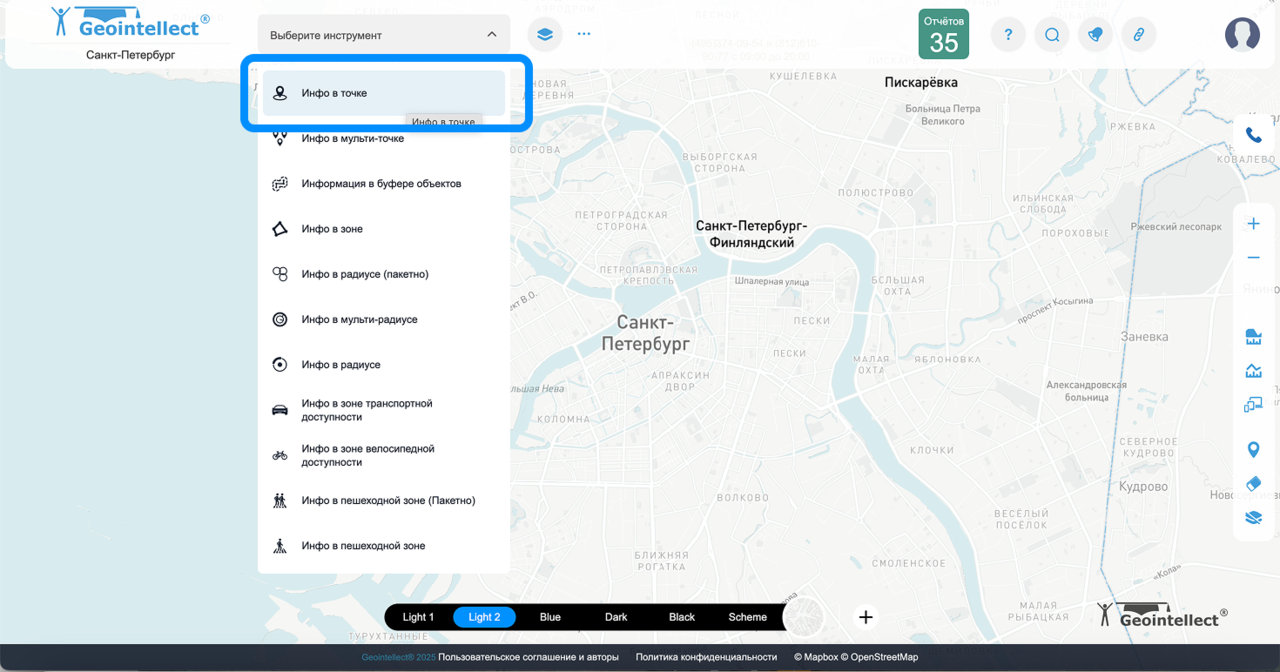Select the location pin marker tool
1280x672 pixels.
(1253, 449)
